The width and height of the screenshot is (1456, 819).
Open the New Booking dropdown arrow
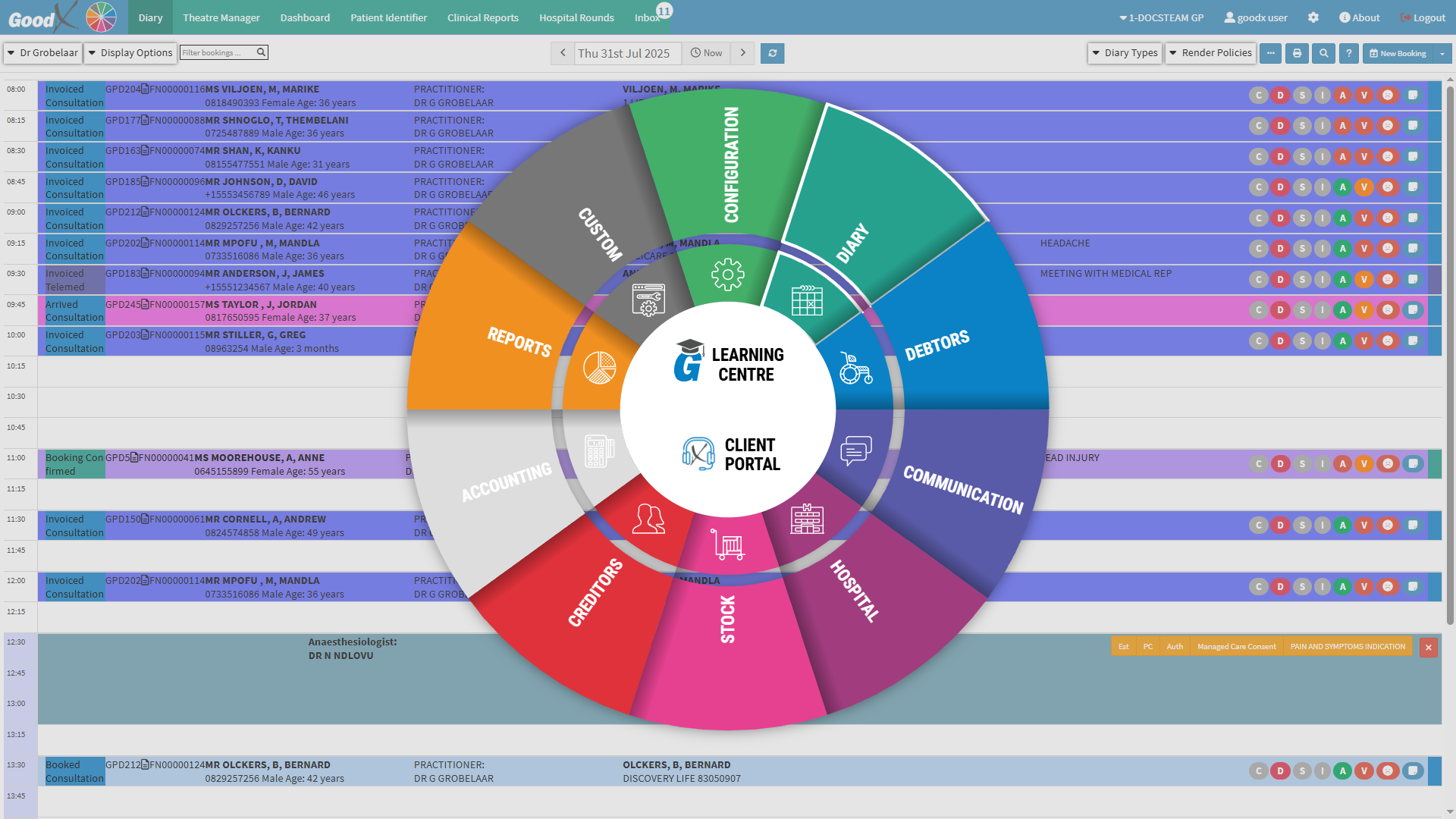pyautogui.click(x=1442, y=53)
